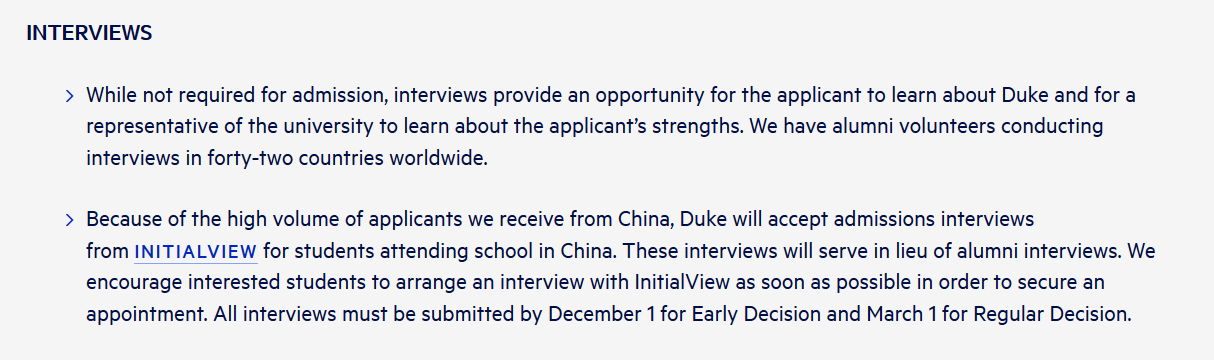Click the text 'December 1' deadline
This screenshot has width=1214, height=360.
[x=597, y=313]
